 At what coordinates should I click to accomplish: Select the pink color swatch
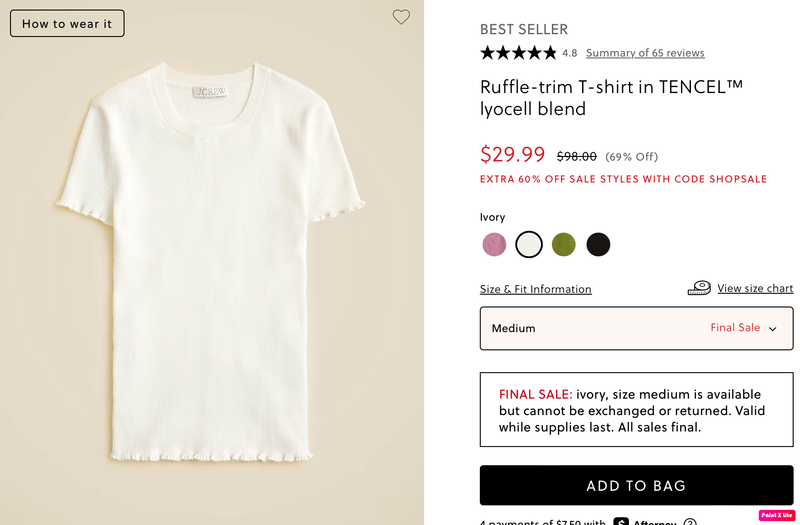pyautogui.click(x=494, y=244)
